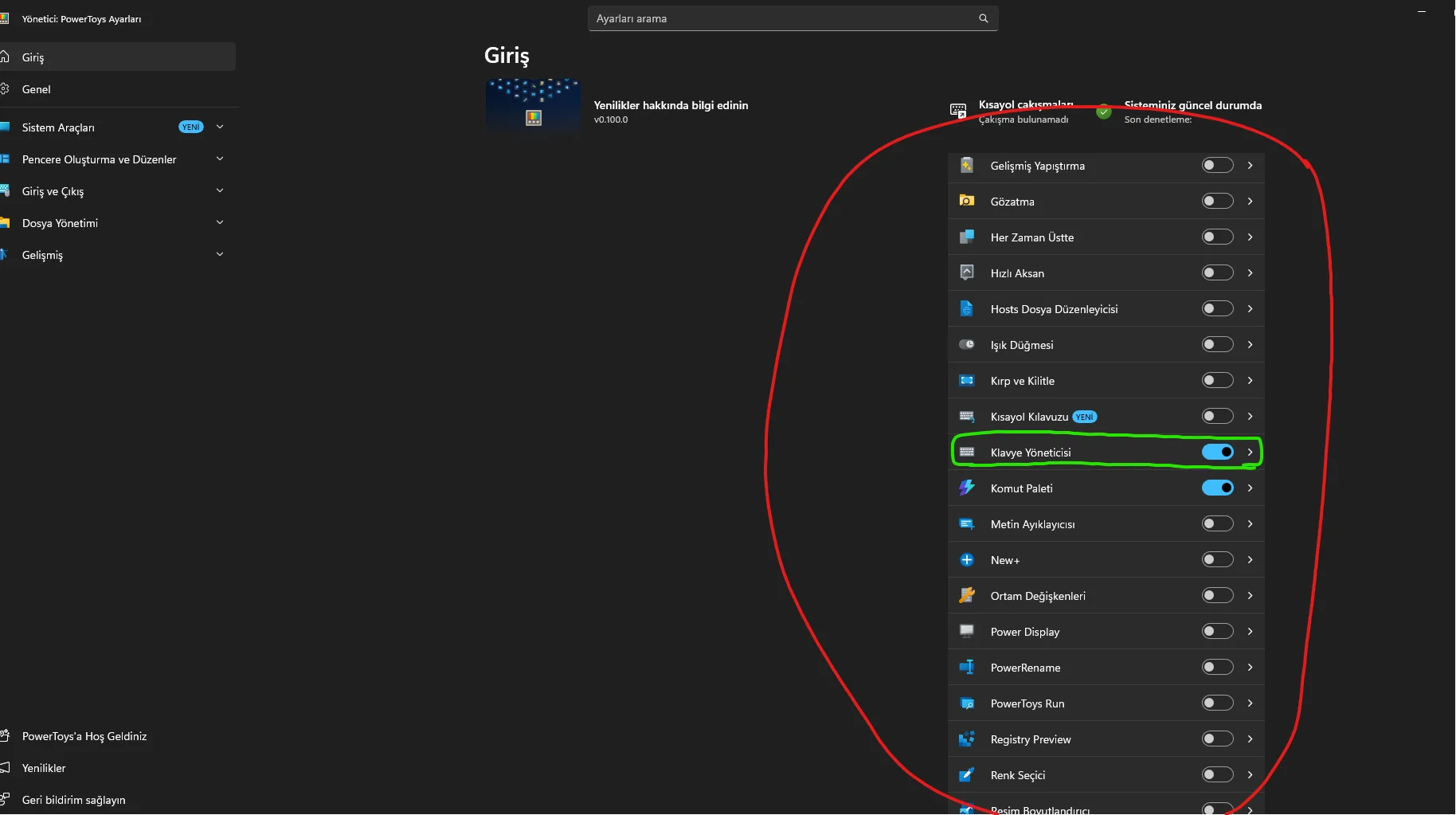Click the Gözatma folder icon
1456x815 pixels.
[x=967, y=201]
